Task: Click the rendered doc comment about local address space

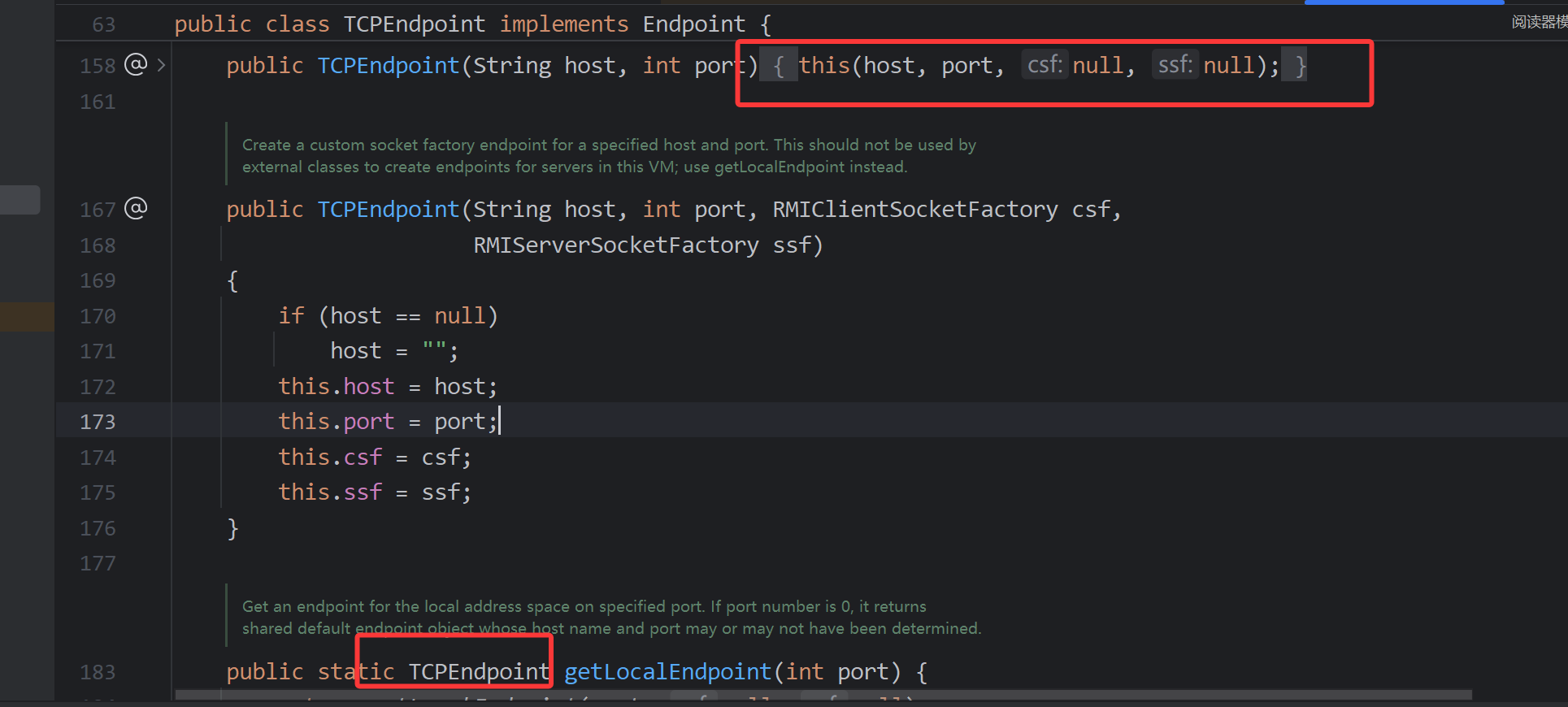Action: [610, 618]
